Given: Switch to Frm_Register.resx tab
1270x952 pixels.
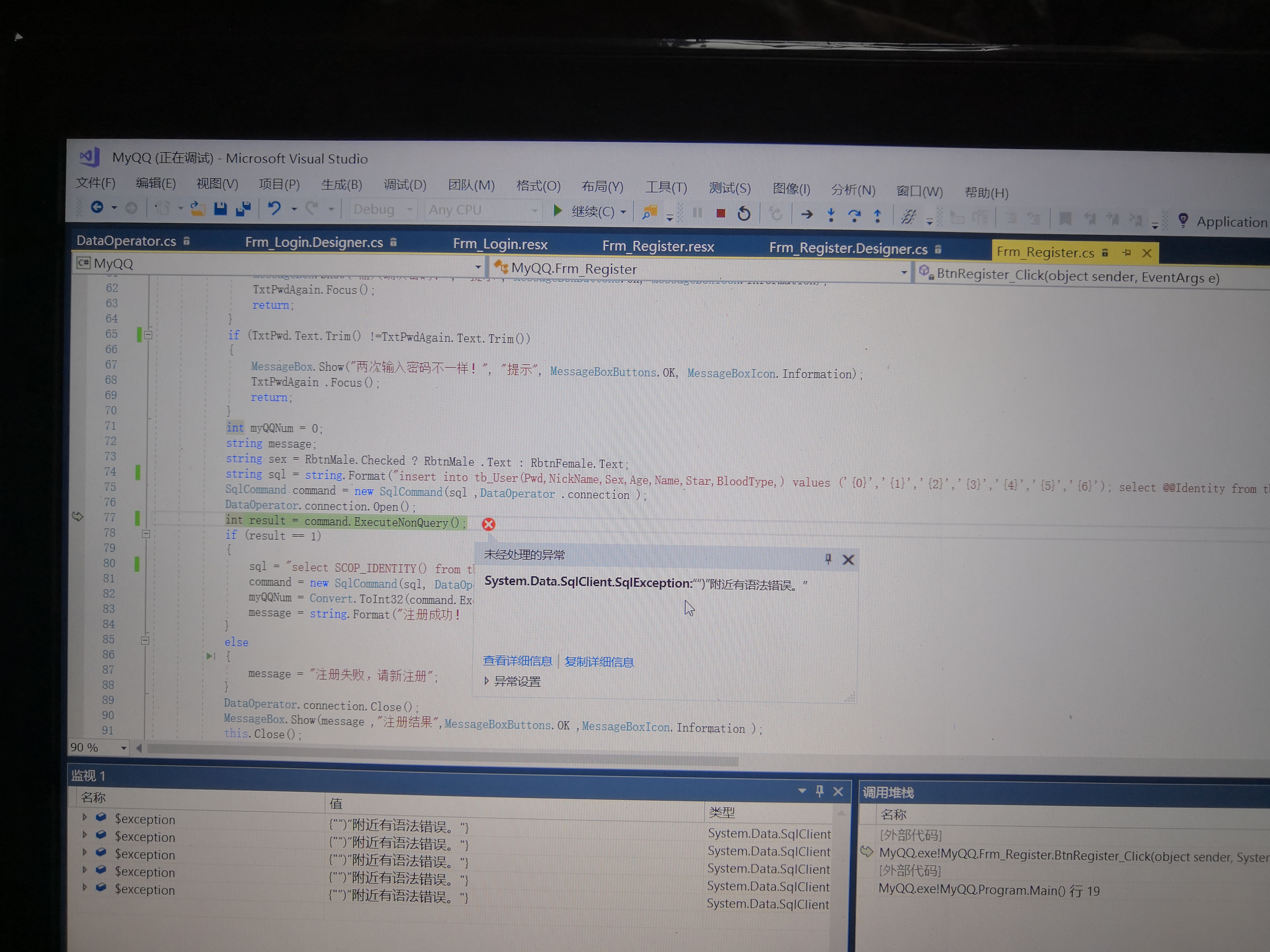Looking at the screenshot, I should 658,247.
